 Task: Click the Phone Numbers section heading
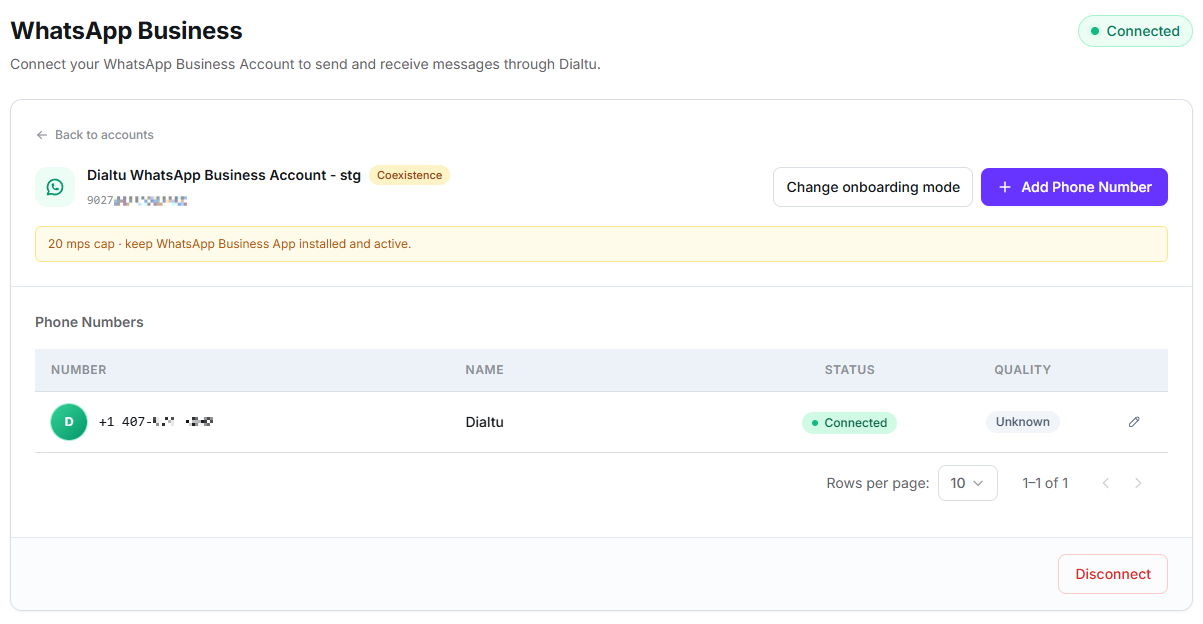pyautogui.click(x=89, y=322)
